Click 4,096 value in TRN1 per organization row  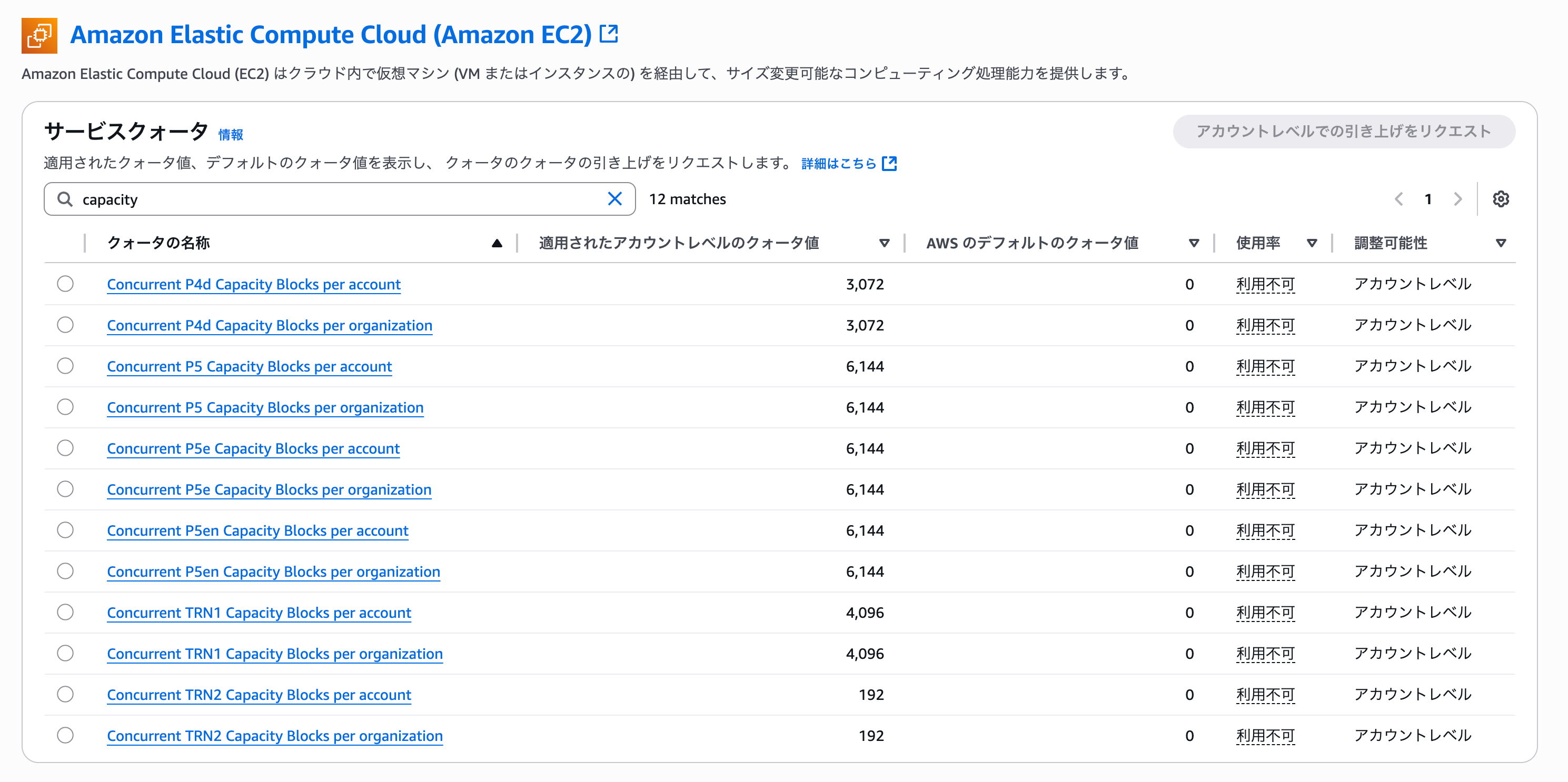[x=865, y=654]
